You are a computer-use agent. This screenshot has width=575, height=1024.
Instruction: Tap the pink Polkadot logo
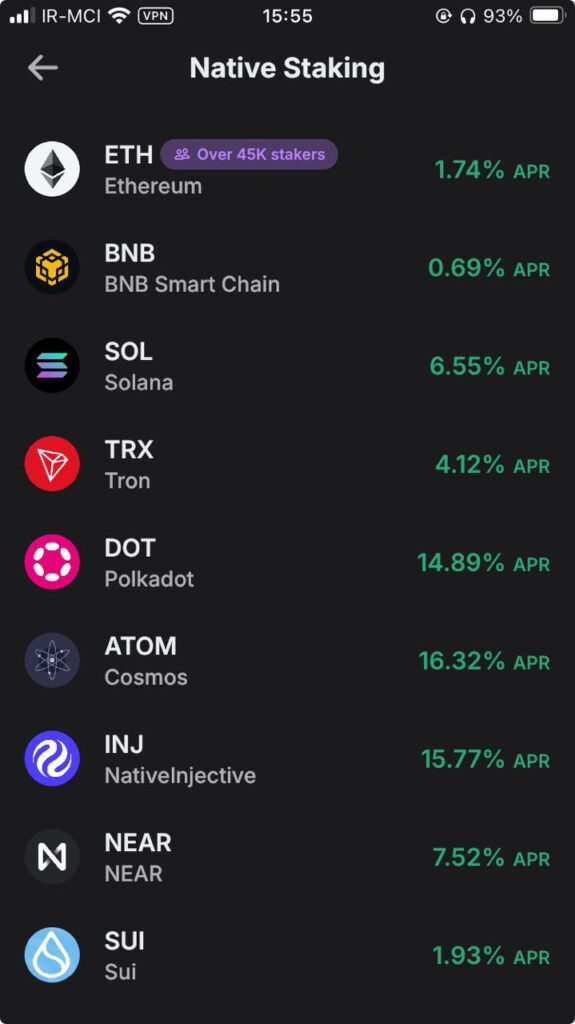point(52,562)
